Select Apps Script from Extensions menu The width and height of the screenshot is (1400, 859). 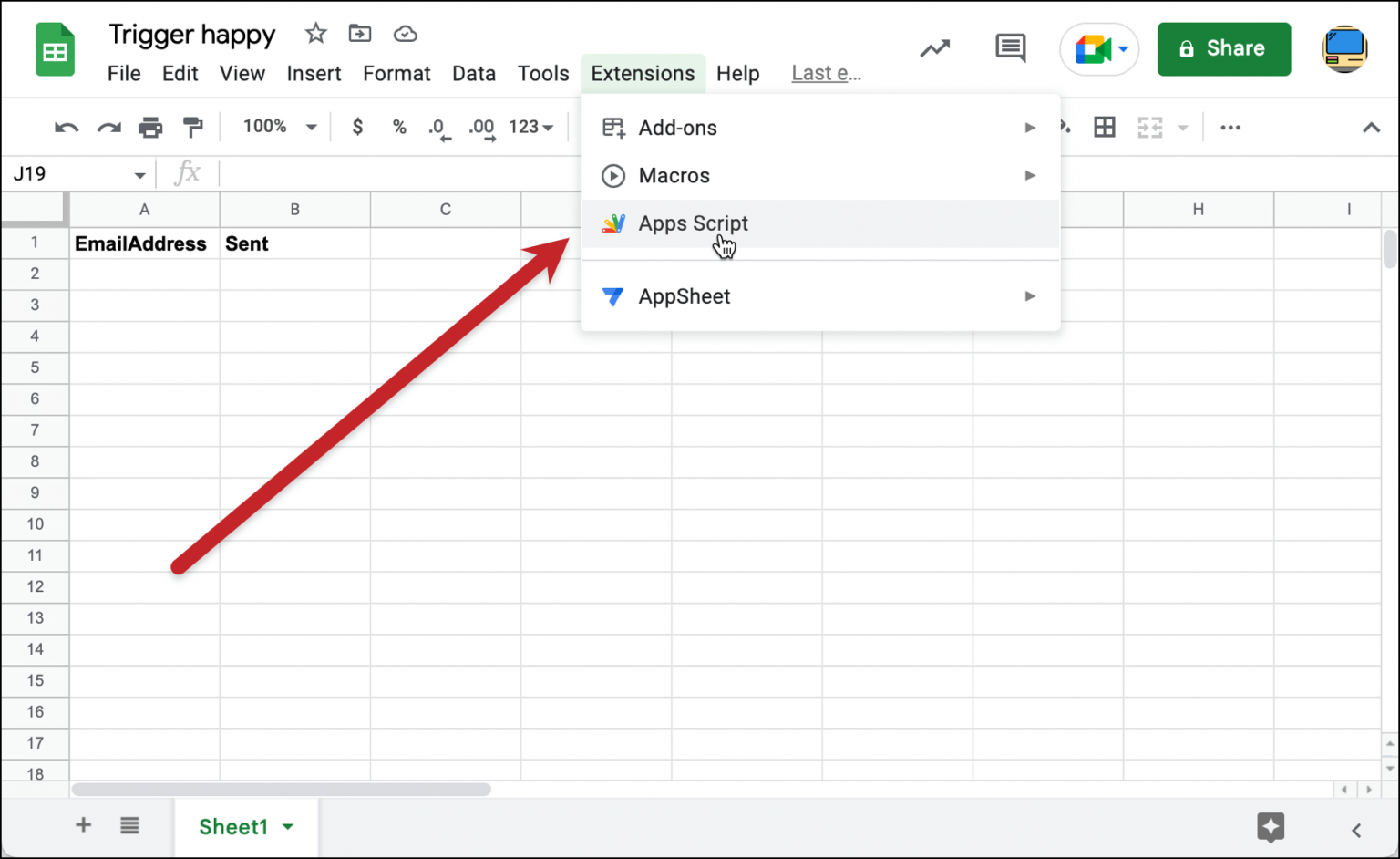(x=694, y=223)
